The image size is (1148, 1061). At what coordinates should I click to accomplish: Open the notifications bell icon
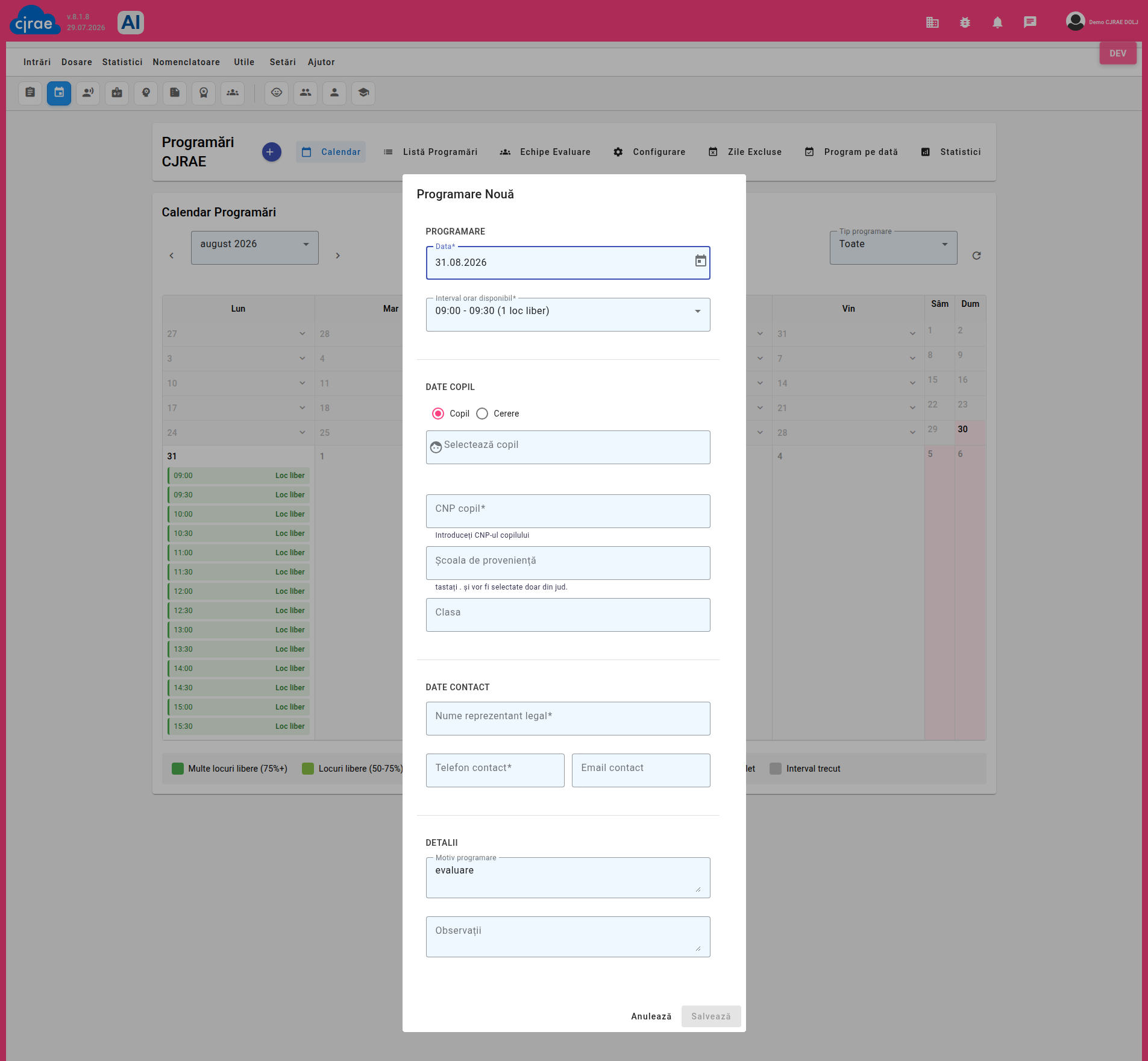pos(997,22)
